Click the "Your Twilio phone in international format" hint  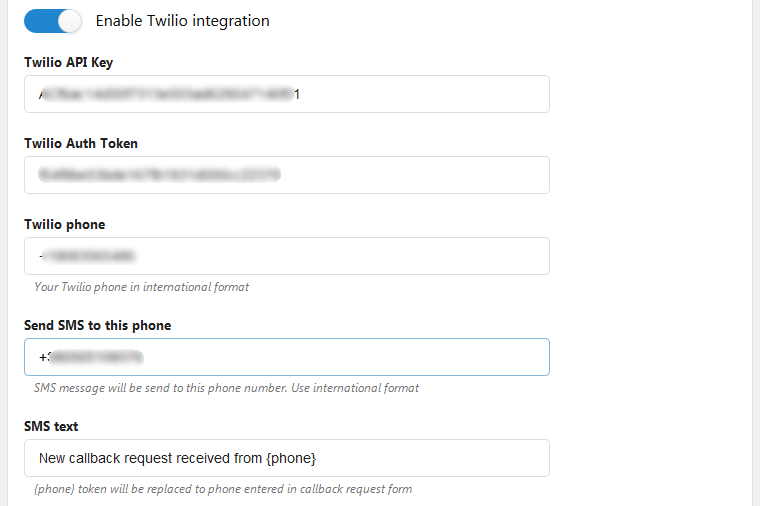[x=141, y=287]
